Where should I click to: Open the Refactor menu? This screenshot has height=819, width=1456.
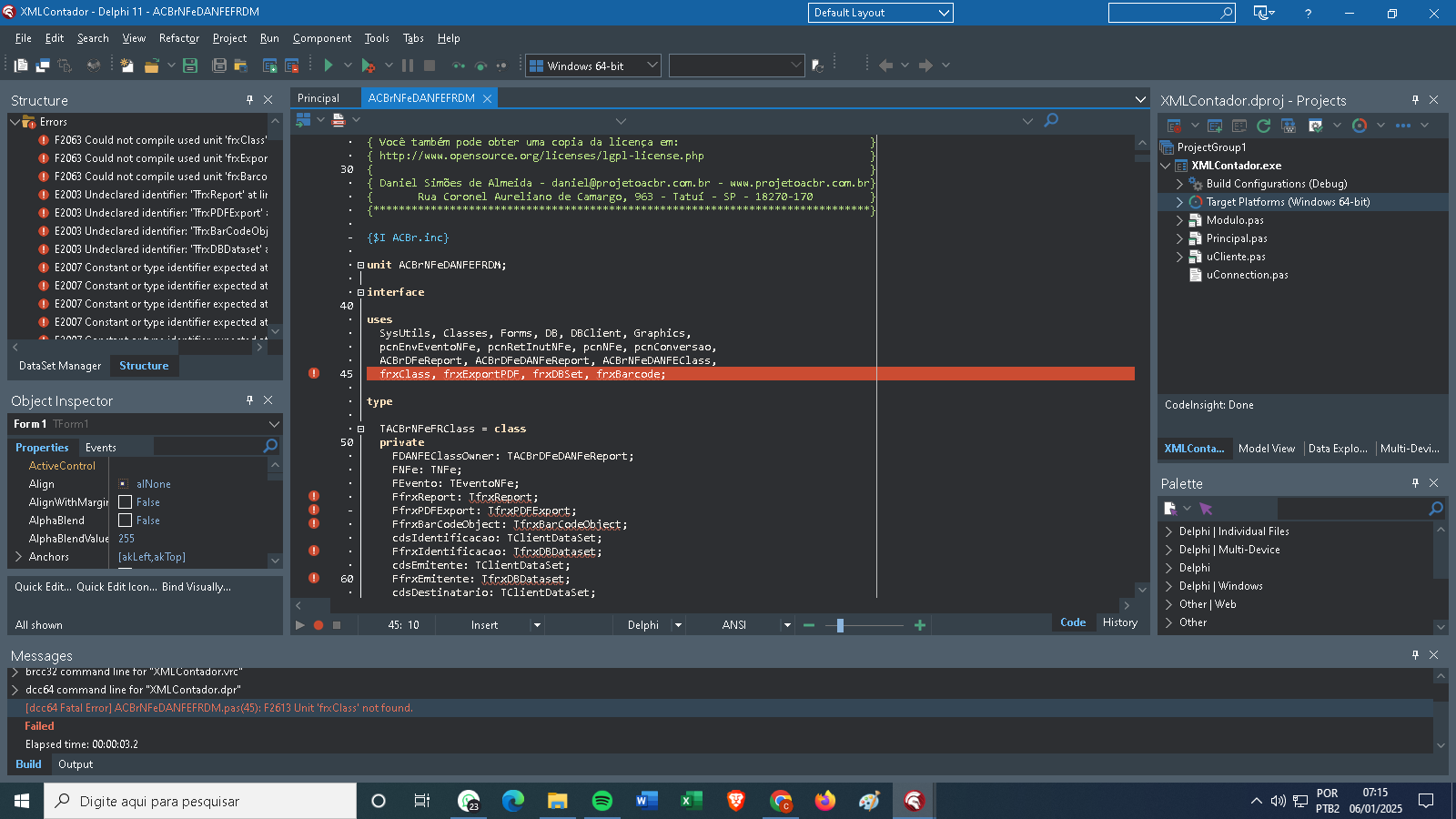click(x=179, y=38)
